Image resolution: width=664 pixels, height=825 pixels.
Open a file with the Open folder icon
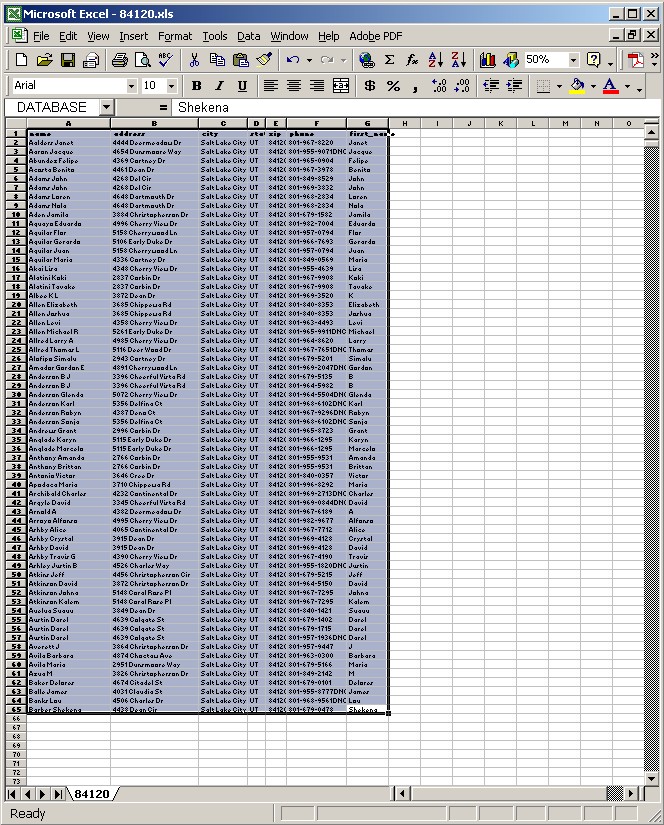coord(45,60)
